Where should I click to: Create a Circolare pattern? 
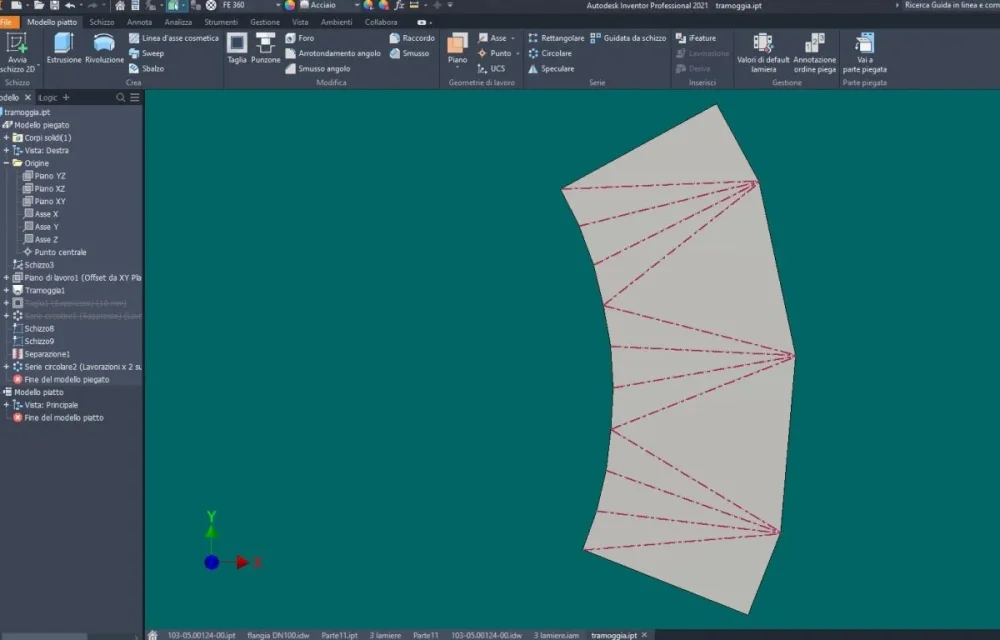550,54
